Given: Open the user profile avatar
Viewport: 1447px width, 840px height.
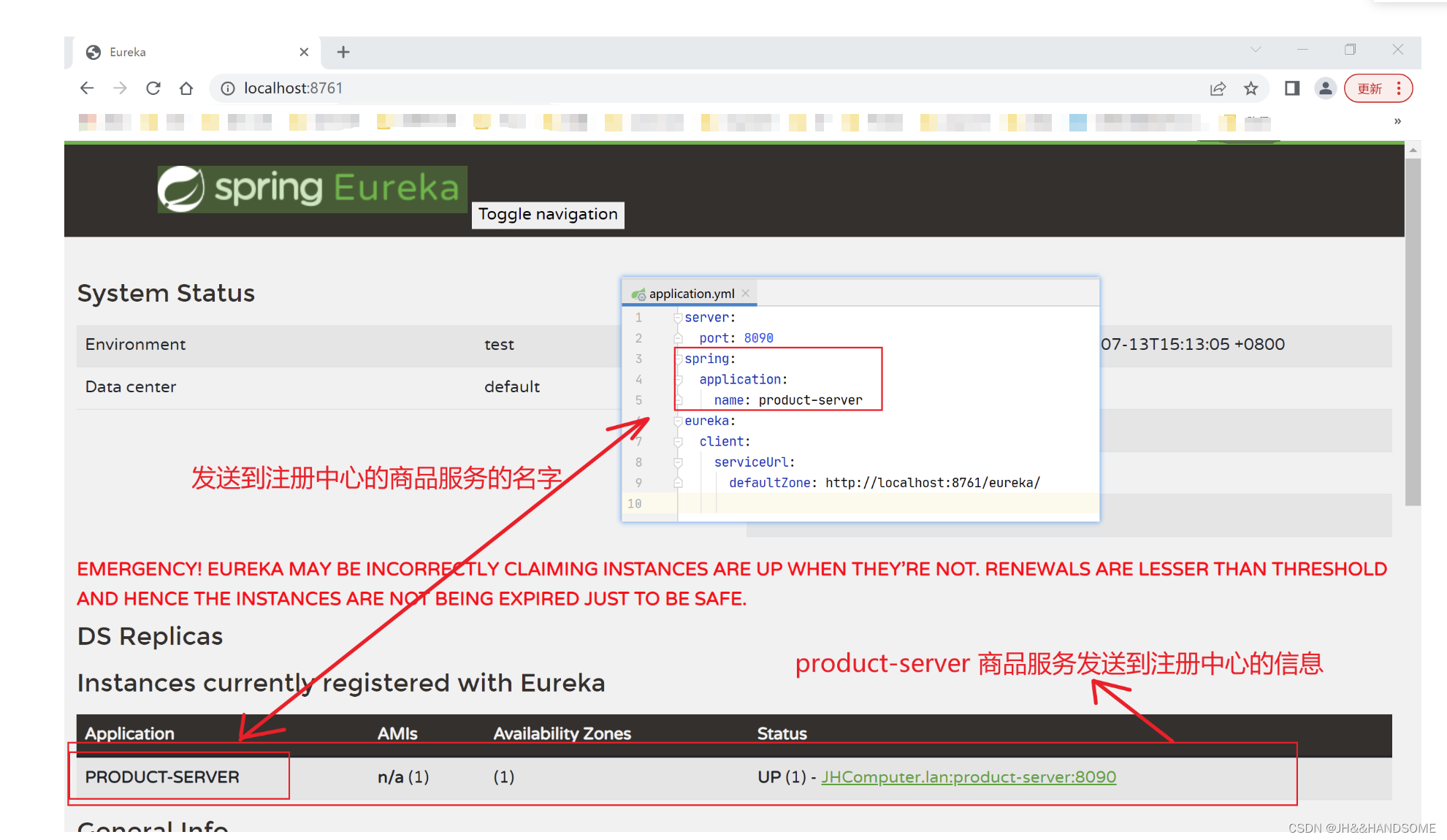Looking at the screenshot, I should click(1325, 88).
